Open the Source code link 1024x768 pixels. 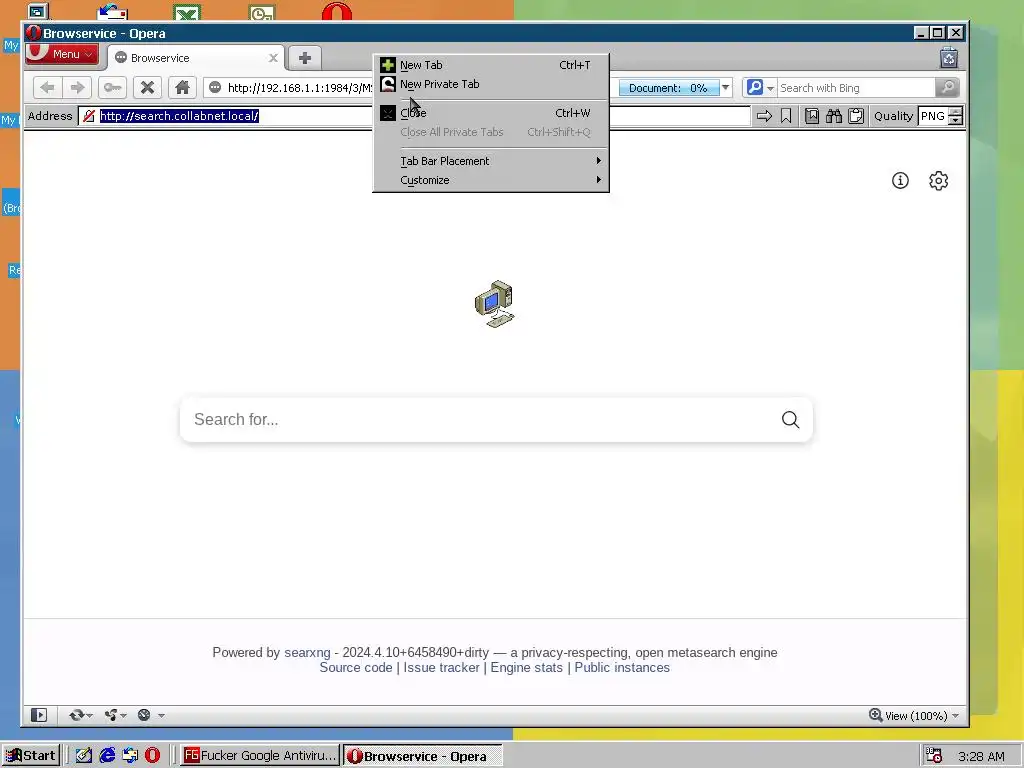(356, 667)
